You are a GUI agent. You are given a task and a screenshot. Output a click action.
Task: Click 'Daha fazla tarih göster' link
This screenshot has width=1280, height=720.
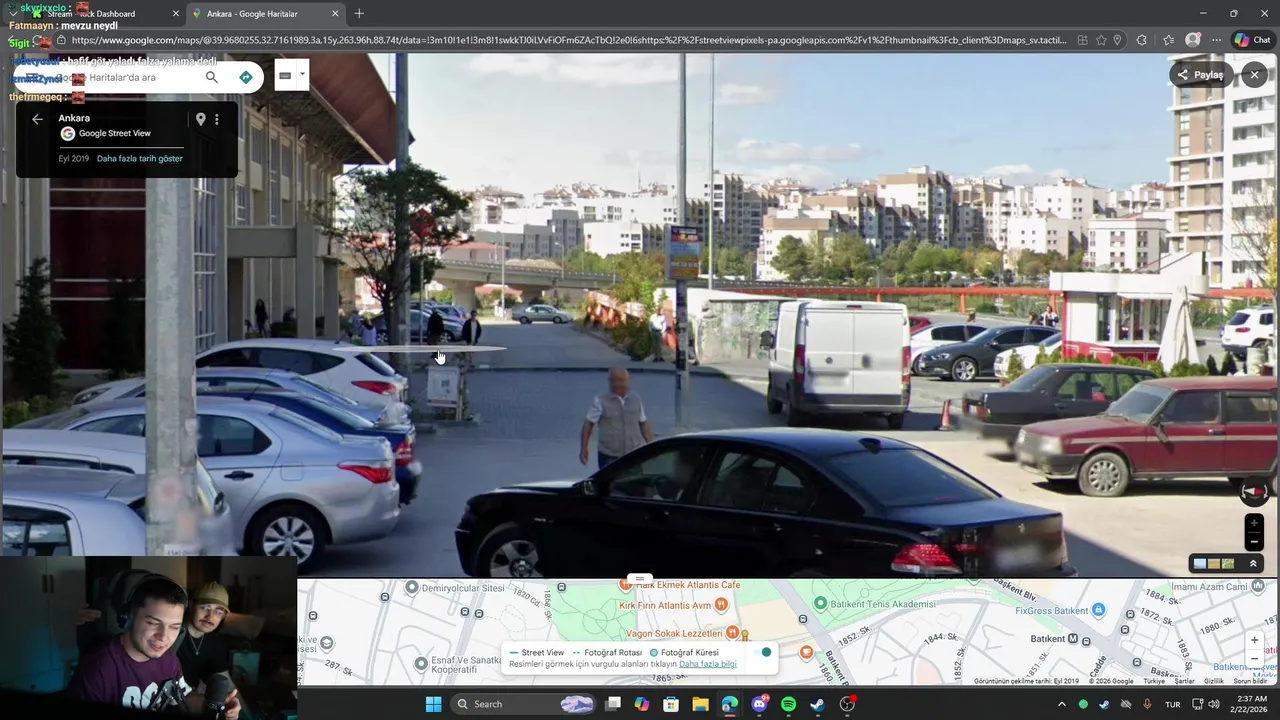pos(139,158)
